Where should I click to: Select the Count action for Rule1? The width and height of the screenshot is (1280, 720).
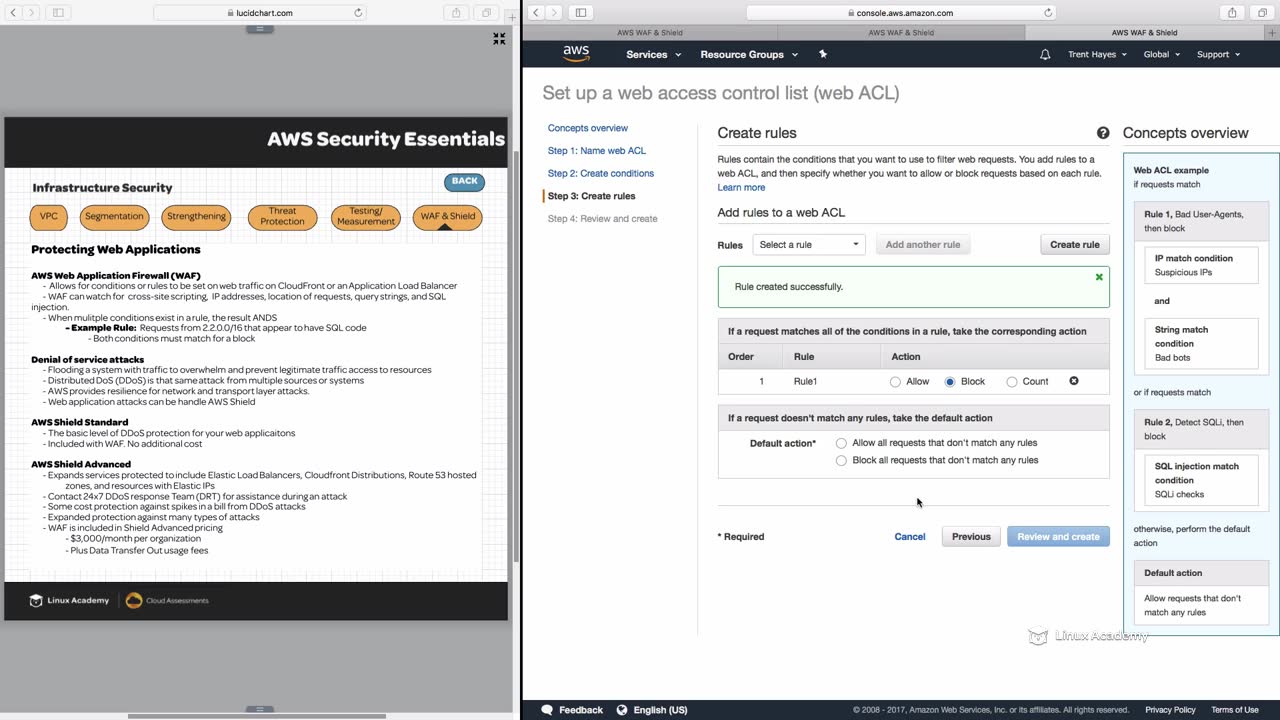tap(1012, 382)
